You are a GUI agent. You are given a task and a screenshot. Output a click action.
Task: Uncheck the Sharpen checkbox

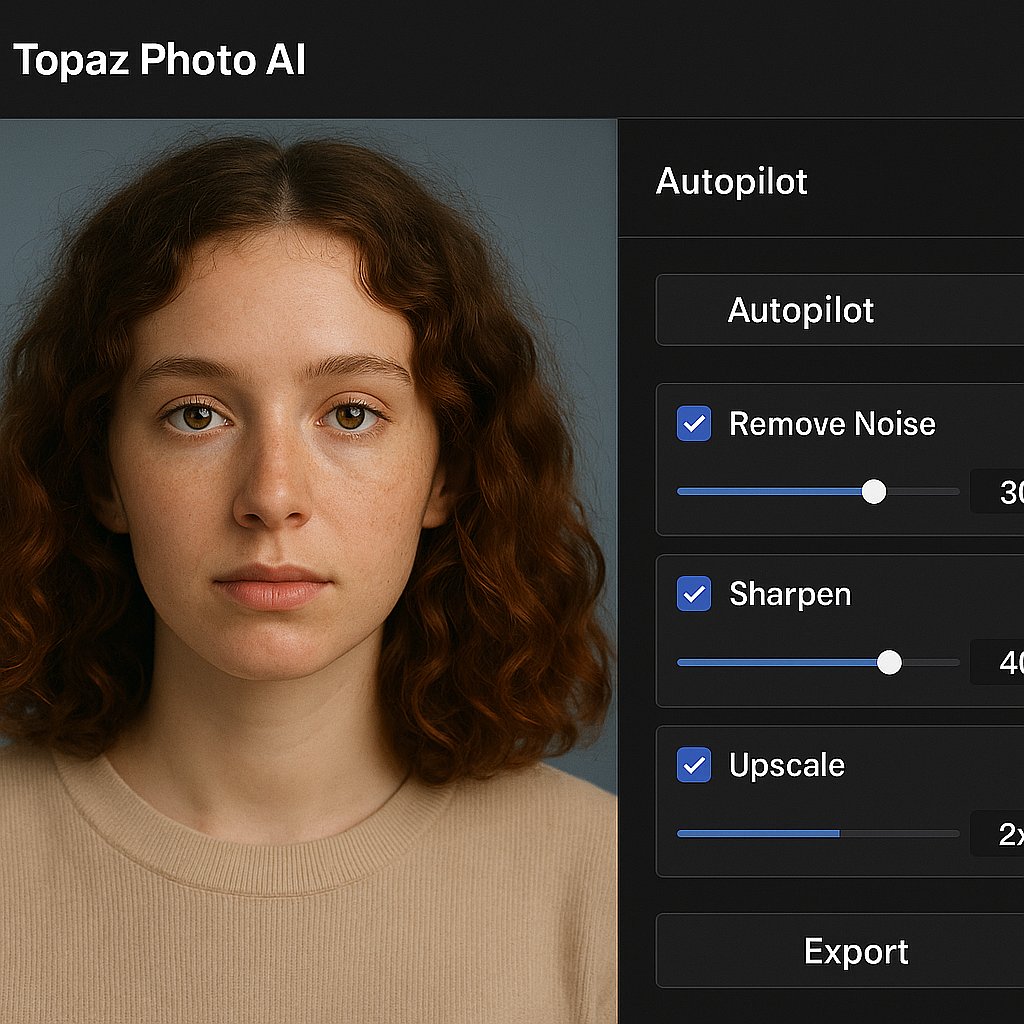coord(694,594)
